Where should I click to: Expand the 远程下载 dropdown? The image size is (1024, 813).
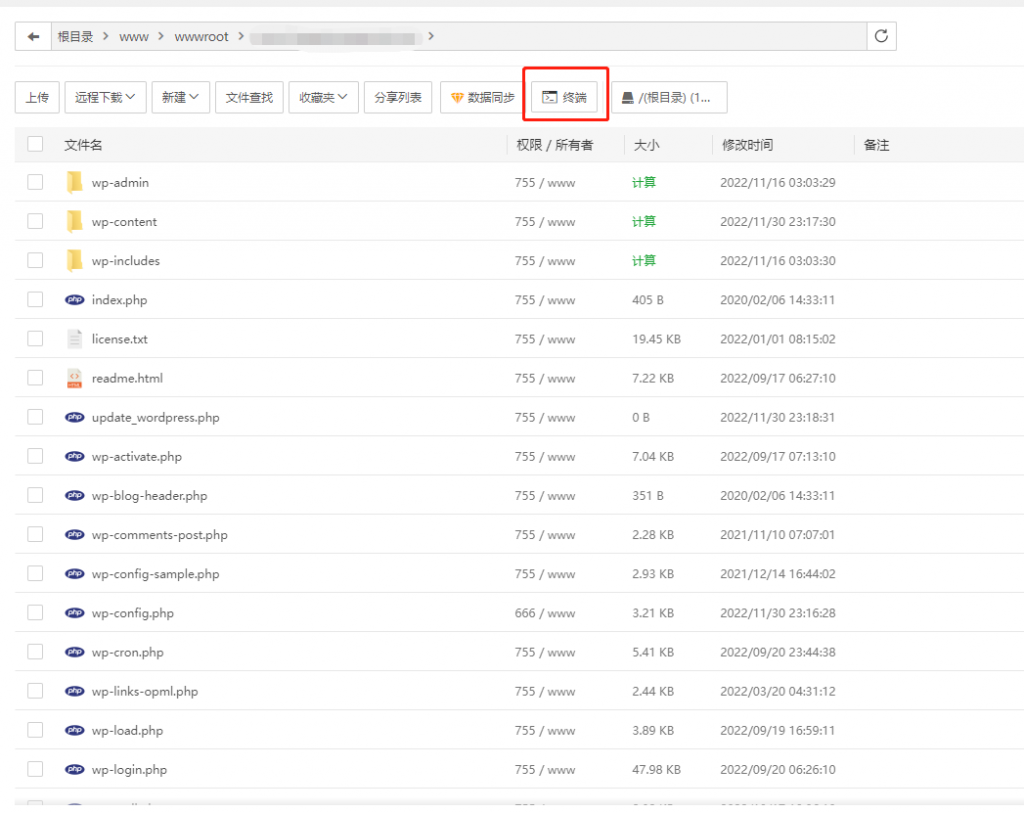click(x=105, y=97)
